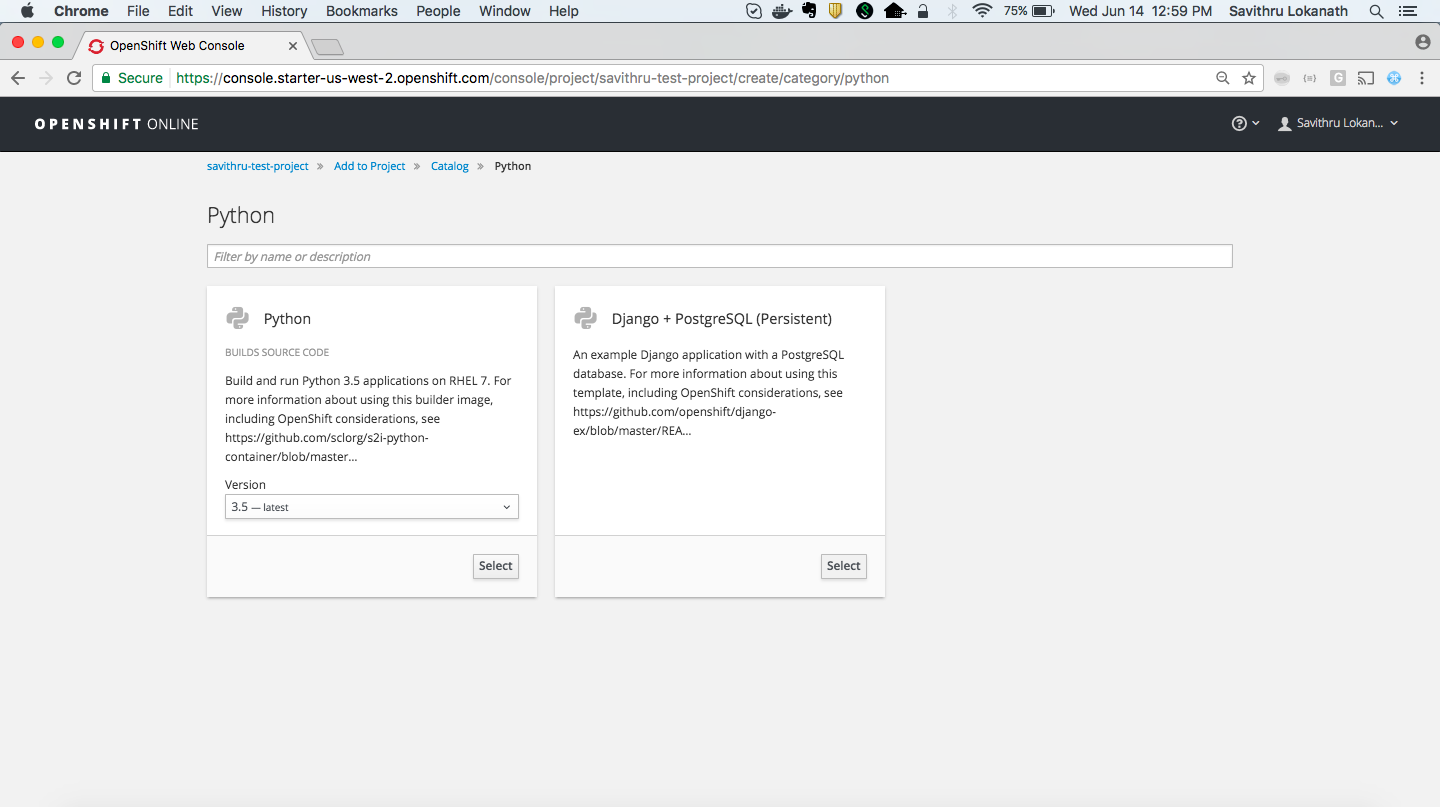The image size is (1440, 807).
Task: Open a new browser tab
Action: (x=327, y=47)
